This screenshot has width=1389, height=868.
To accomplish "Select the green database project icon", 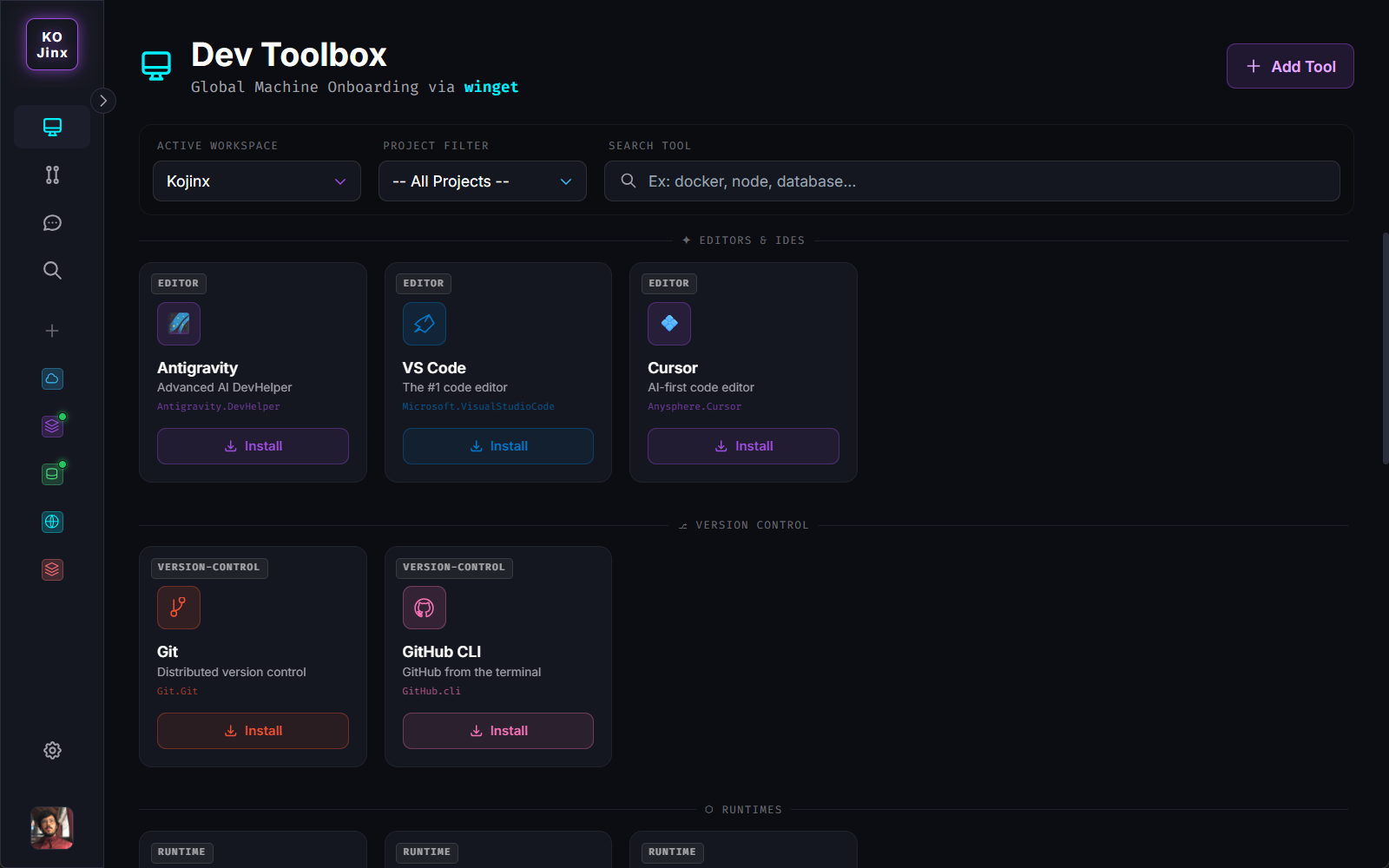I will tap(52, 474).
